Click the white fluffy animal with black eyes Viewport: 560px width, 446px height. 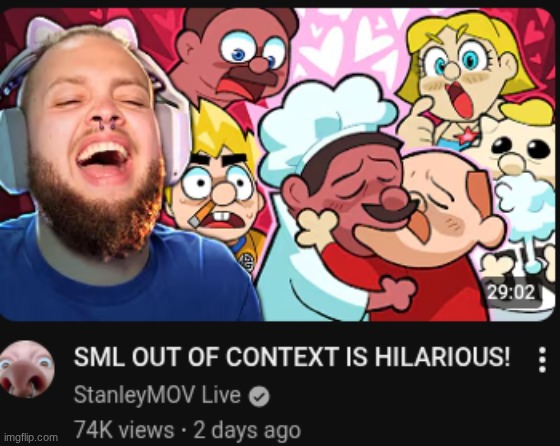click(x=520, y=150)
